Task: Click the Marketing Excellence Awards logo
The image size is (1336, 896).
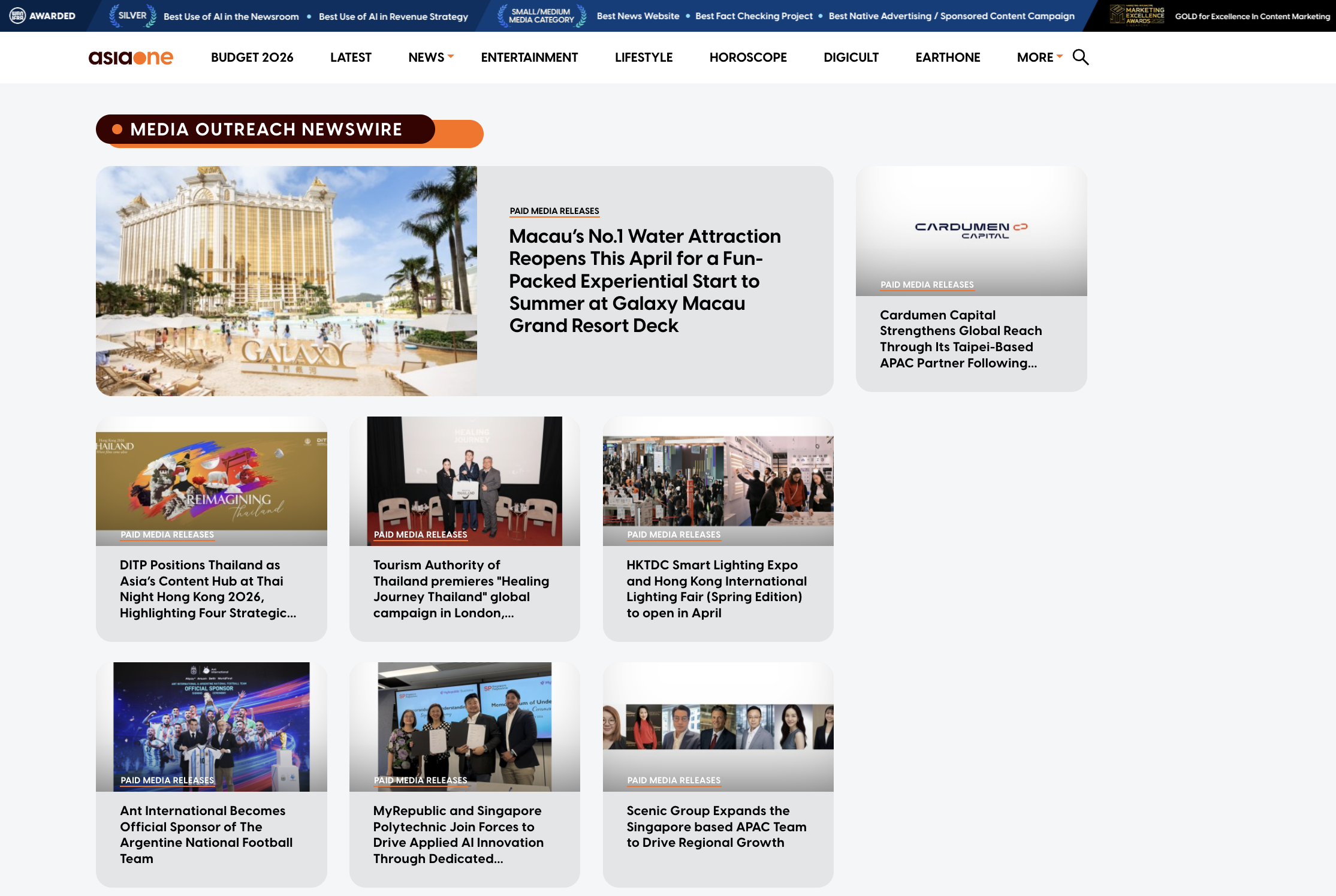Action: click(x=1137, y=16)
